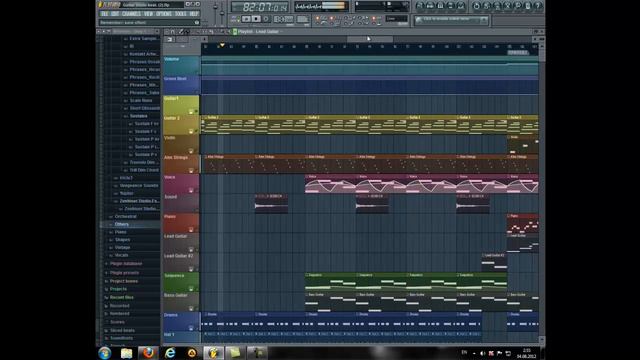
Task: Click the Record button in transport panel
Action: point(266,19)
